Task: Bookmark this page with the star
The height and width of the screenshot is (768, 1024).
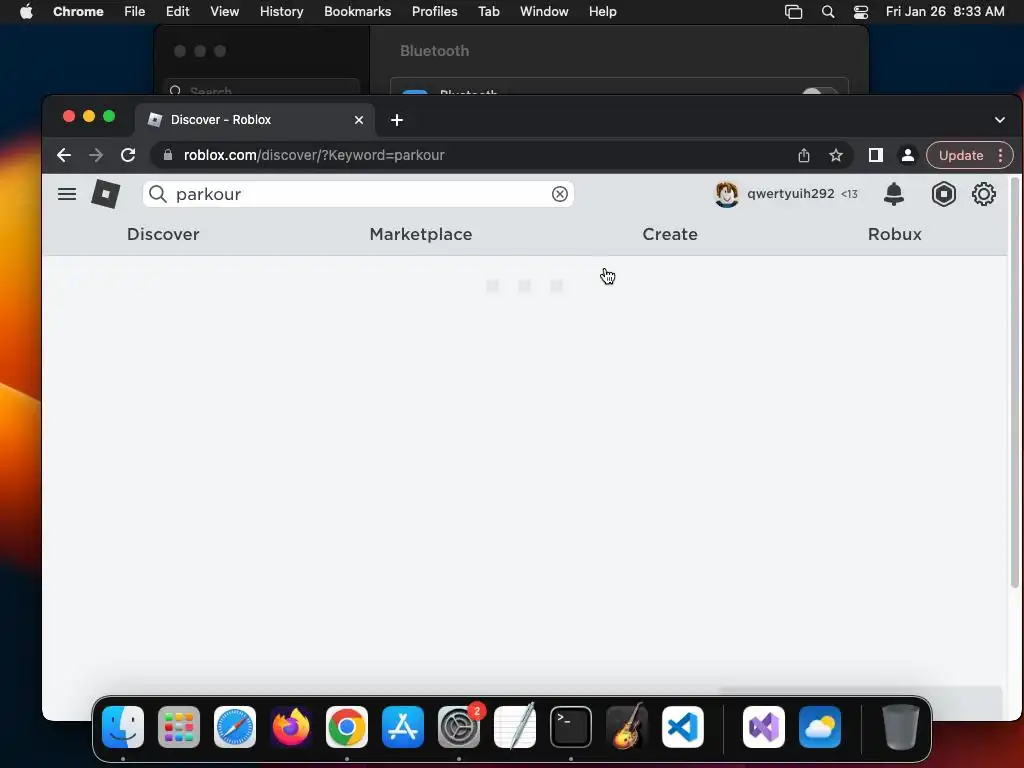Action: (836, 155)
